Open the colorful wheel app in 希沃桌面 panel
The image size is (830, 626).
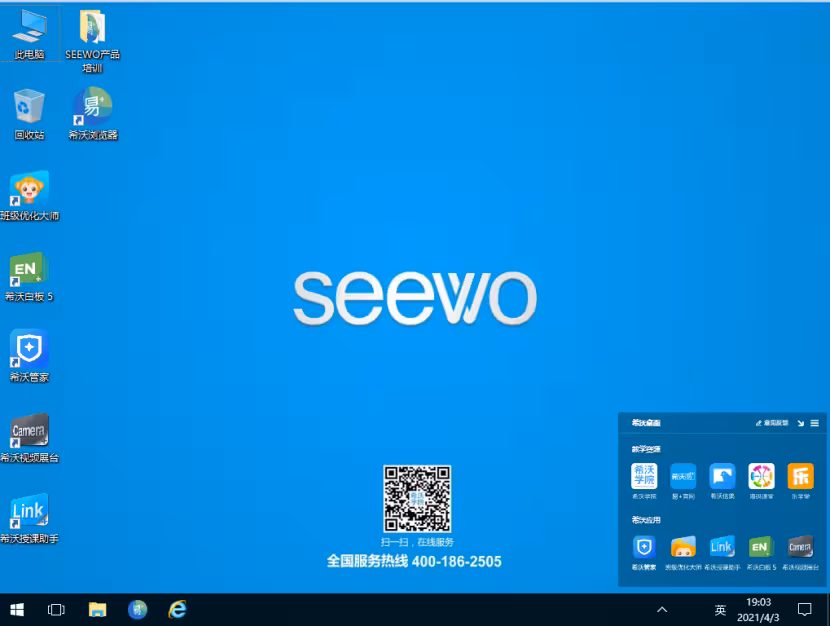761,480
